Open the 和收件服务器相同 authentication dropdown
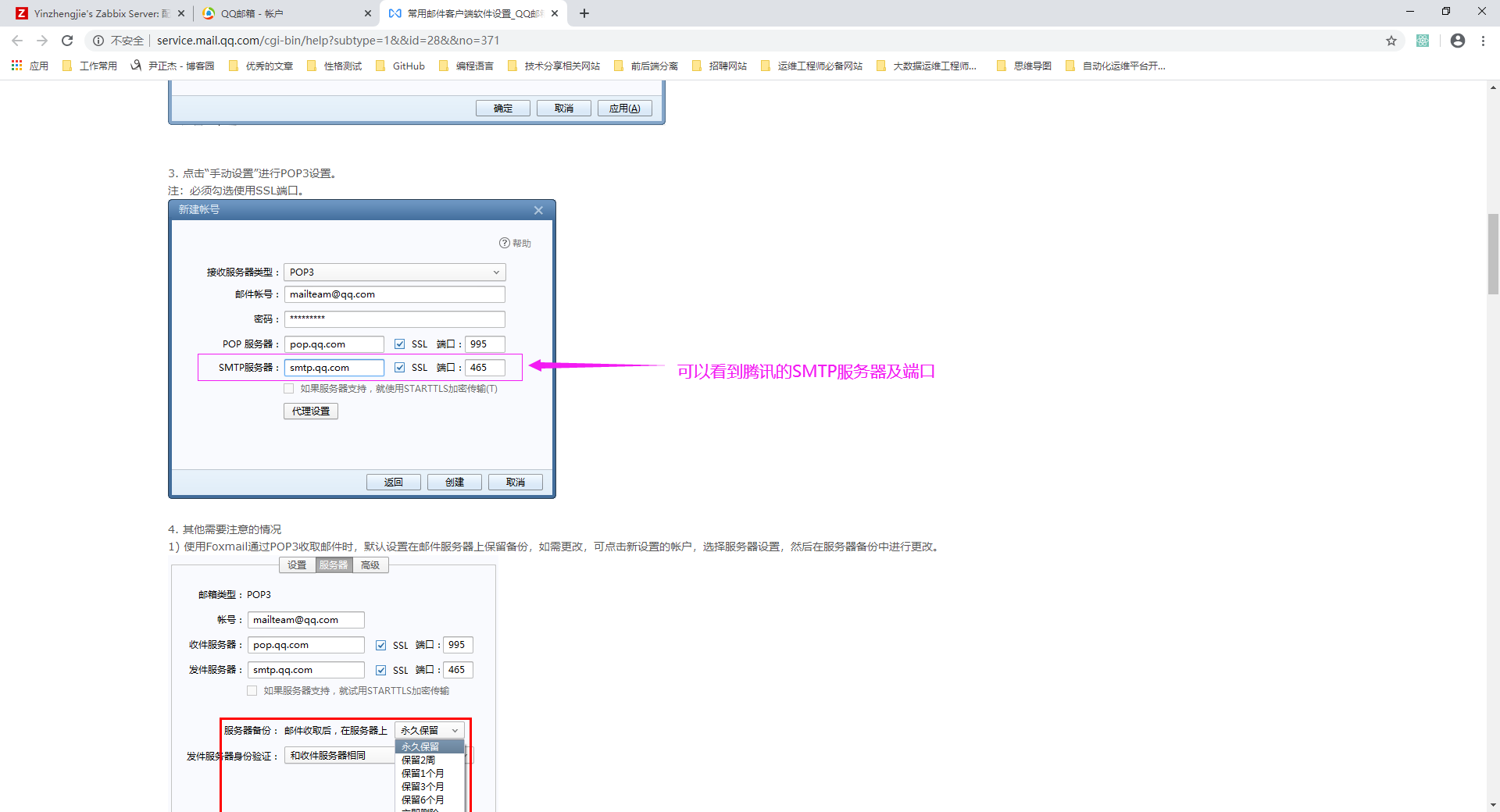The width and height of the screenshot is (1500, 812). (x=340, y=756)
